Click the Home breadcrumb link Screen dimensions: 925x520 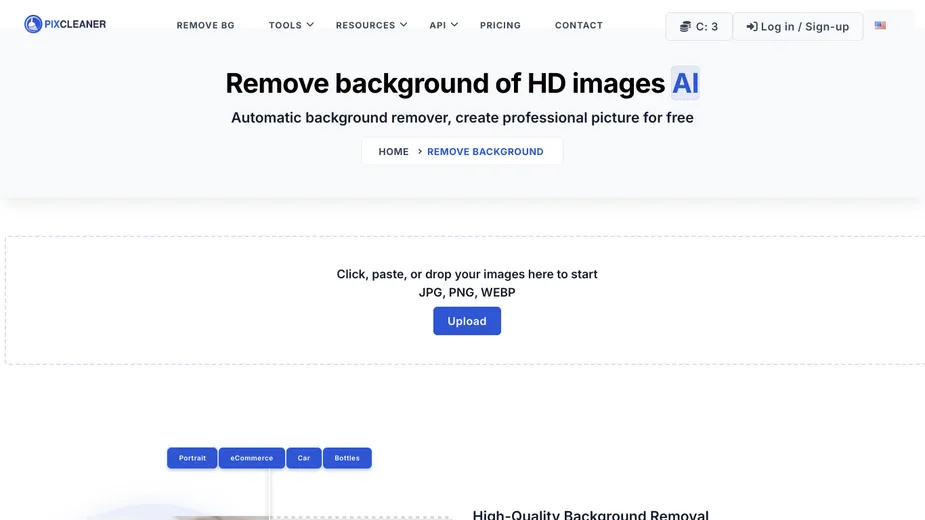click(x=393, y=152)
